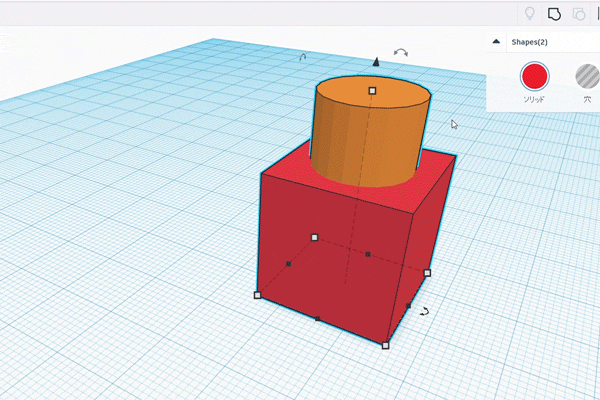Click the curved rotation arrow right of cone
This screenshot has height=400, width=600.
point(401,52)
